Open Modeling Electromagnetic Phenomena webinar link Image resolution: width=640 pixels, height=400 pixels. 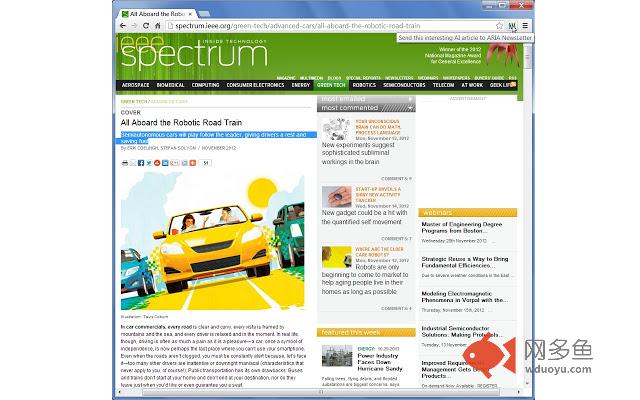pos(464,297)
